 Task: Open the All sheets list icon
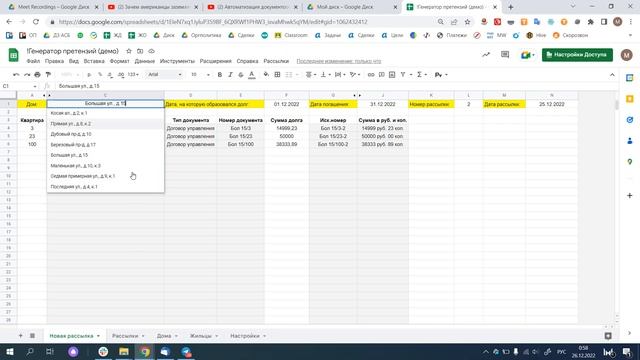point(32,336)
